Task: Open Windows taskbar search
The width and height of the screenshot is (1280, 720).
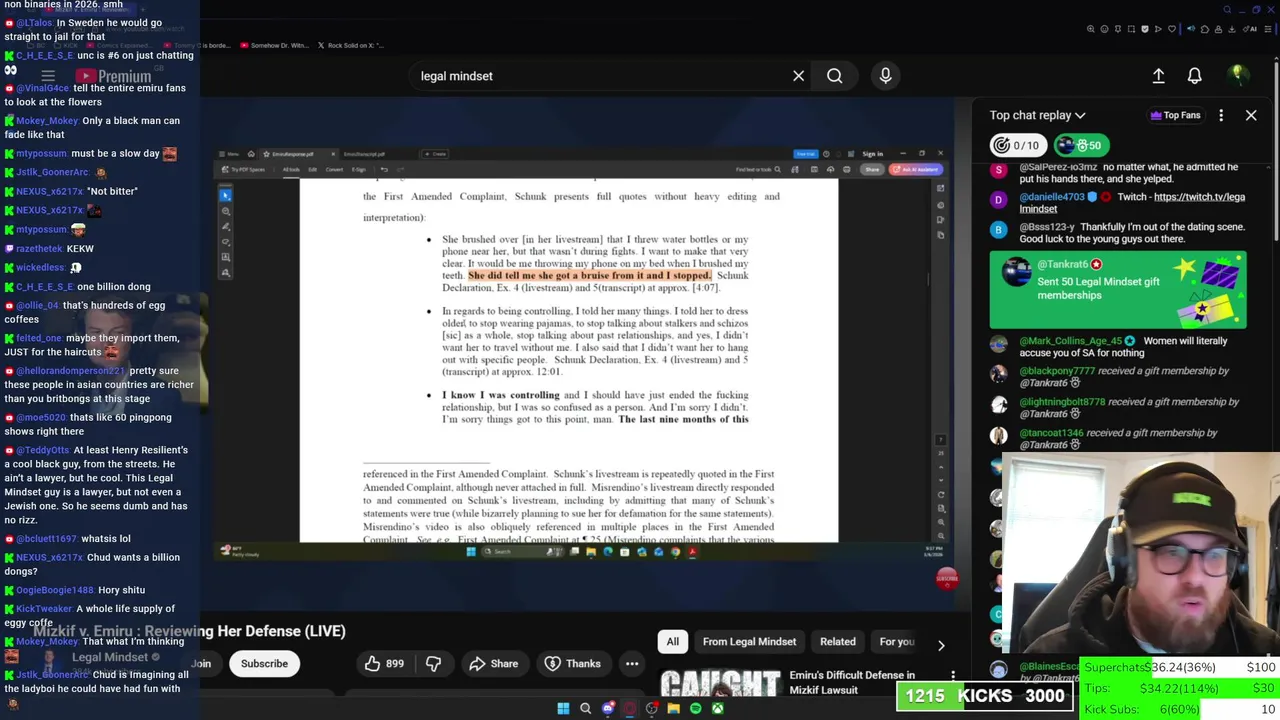Action: pos(586,709)
